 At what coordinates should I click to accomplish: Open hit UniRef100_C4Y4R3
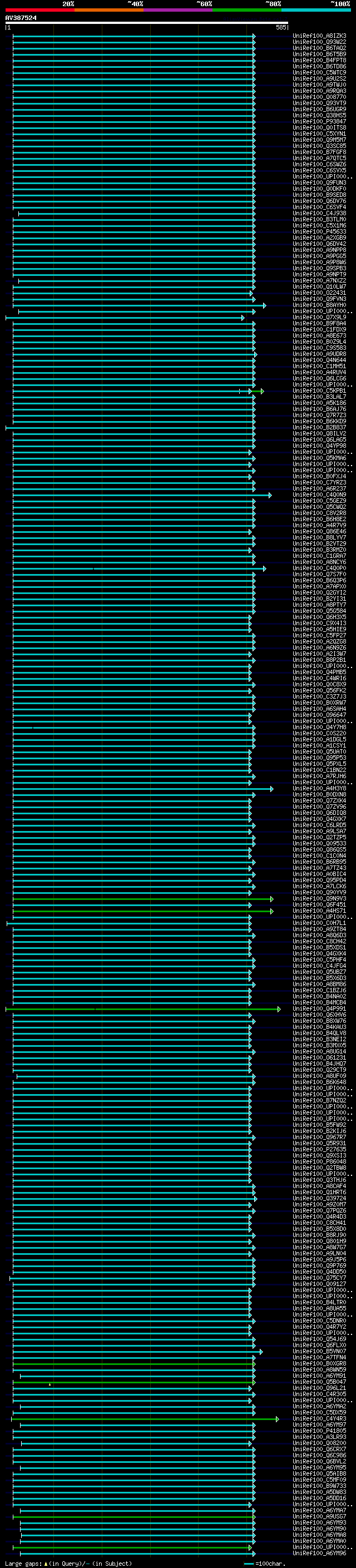click(319, 1419)
